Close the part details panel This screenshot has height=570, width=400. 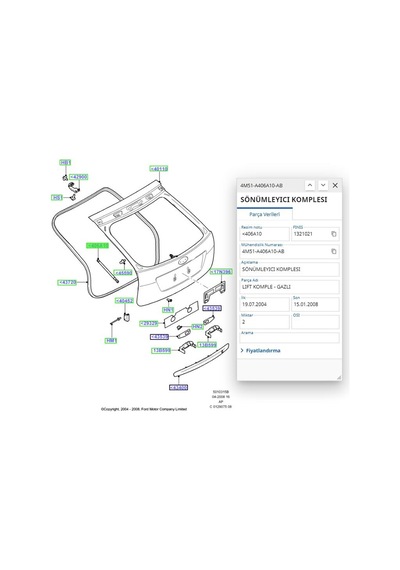tap(335, 185)
